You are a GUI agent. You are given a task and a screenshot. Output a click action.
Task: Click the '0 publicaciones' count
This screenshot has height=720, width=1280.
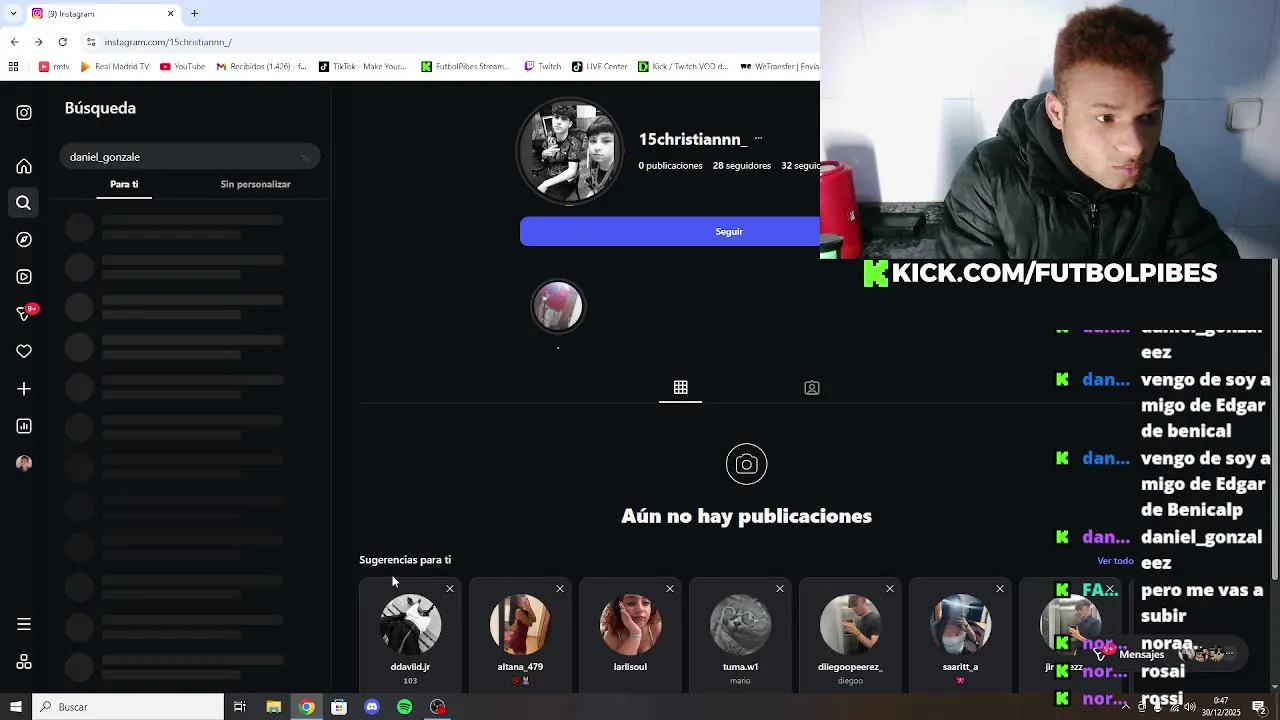(x=670, y=166)
